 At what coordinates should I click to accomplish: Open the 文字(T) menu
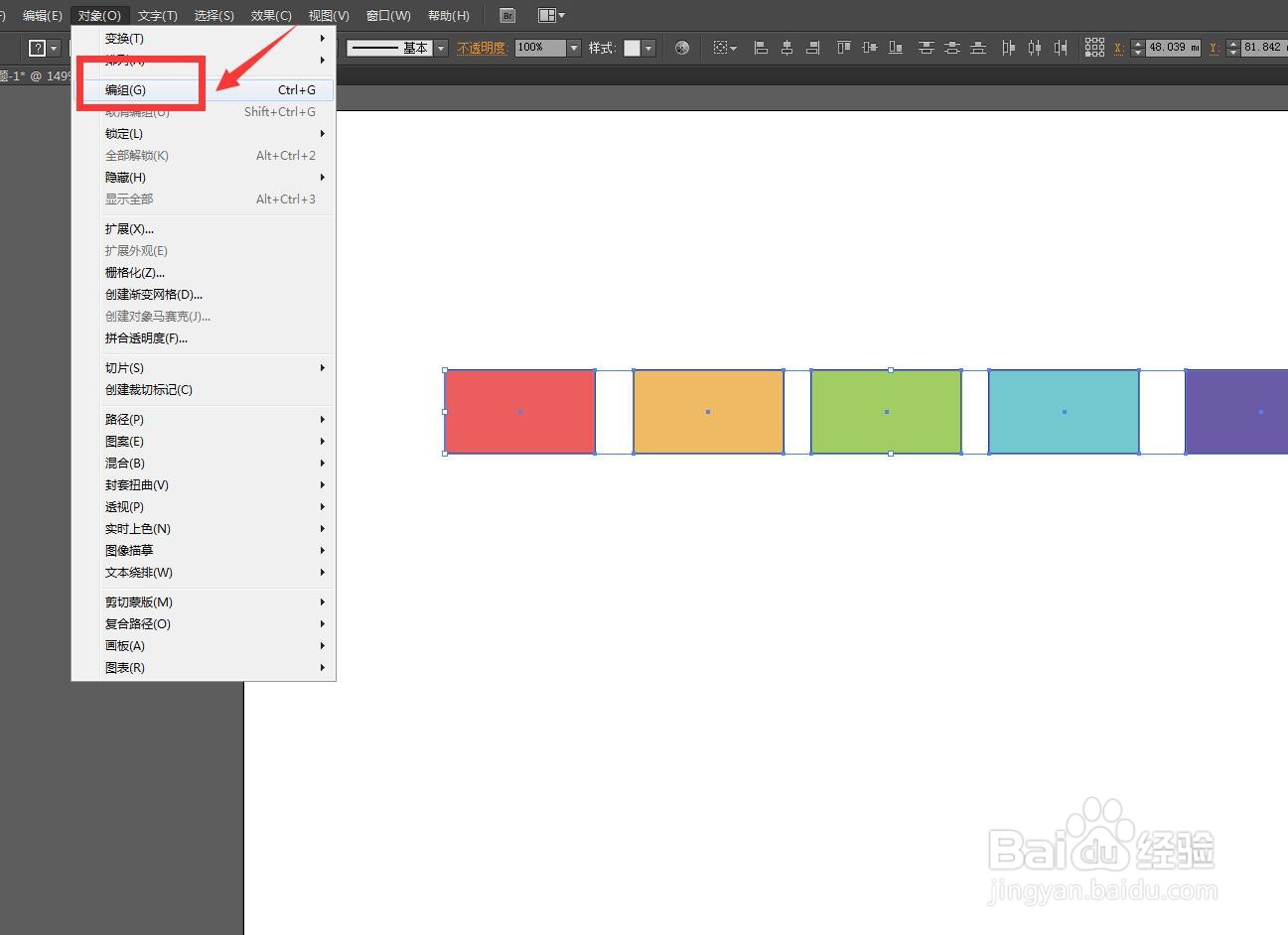[157, 16]
